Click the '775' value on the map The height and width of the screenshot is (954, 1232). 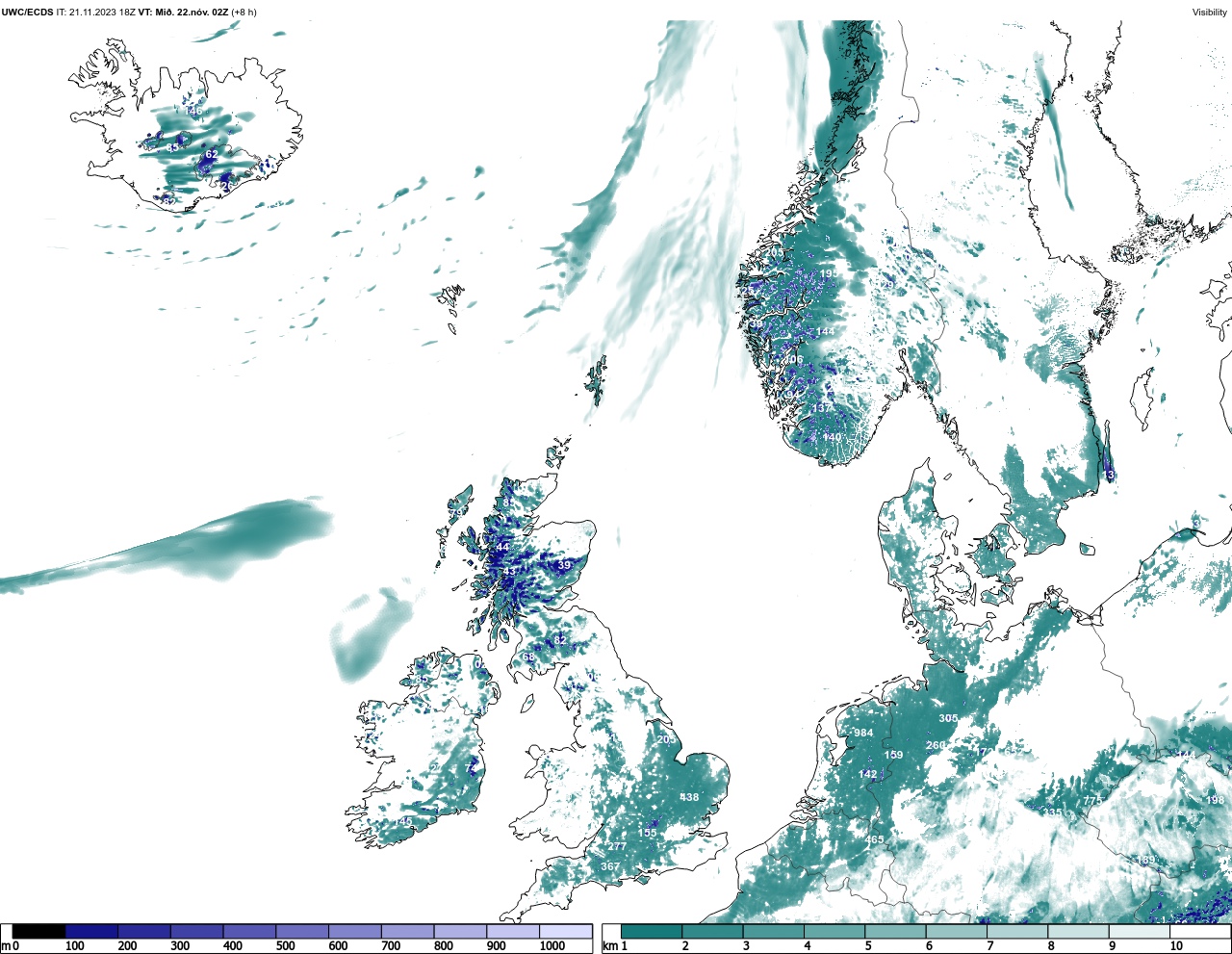(1092, 801)
